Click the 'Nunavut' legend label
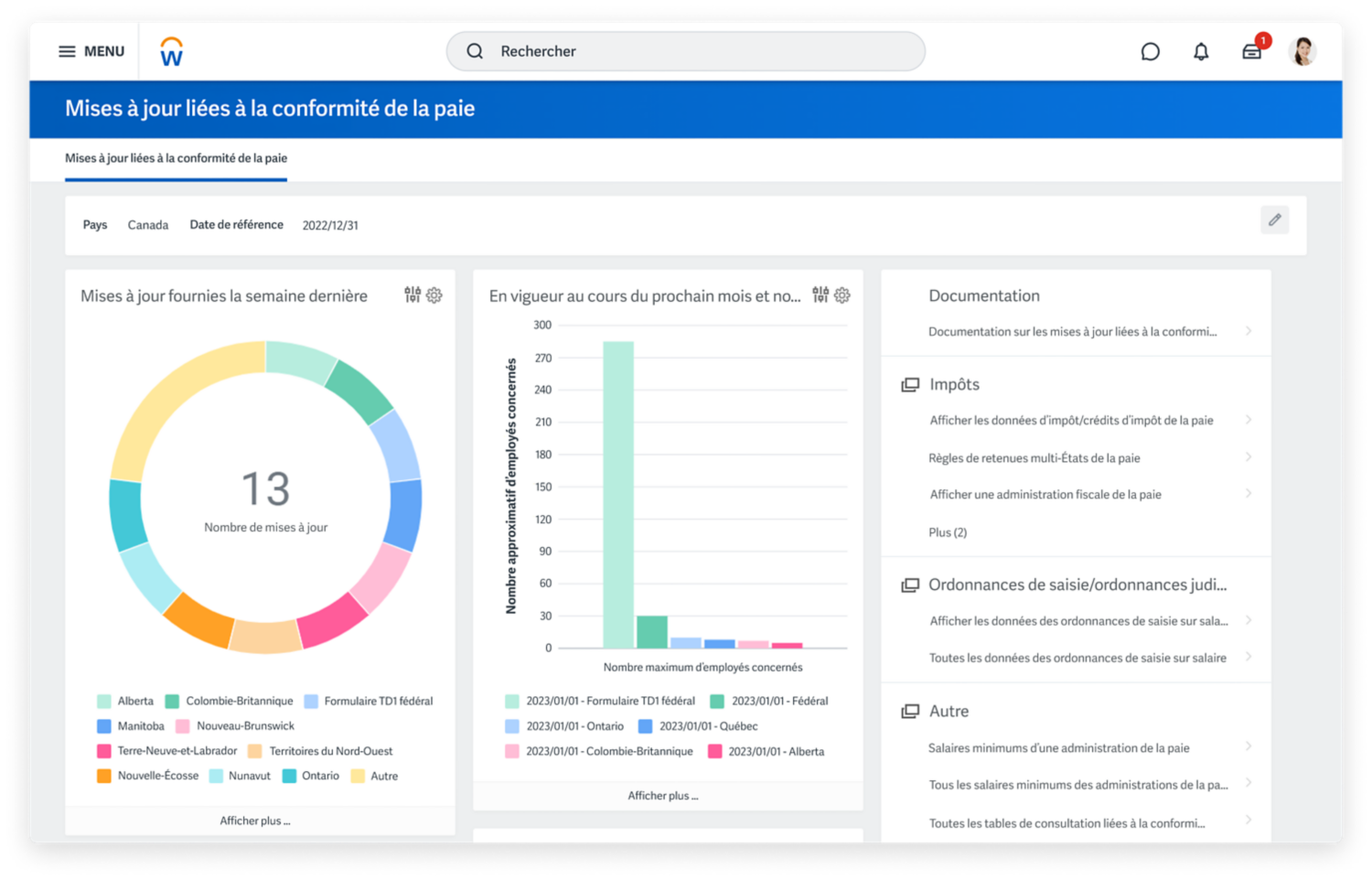The image size is (1372, 880). pos(250,776)
